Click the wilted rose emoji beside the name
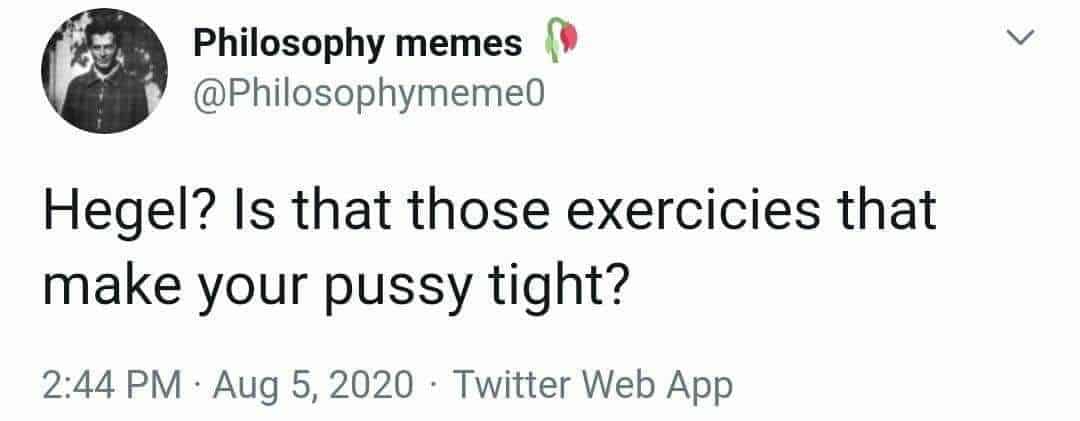The image size is (1080, 421). [560, 41]
